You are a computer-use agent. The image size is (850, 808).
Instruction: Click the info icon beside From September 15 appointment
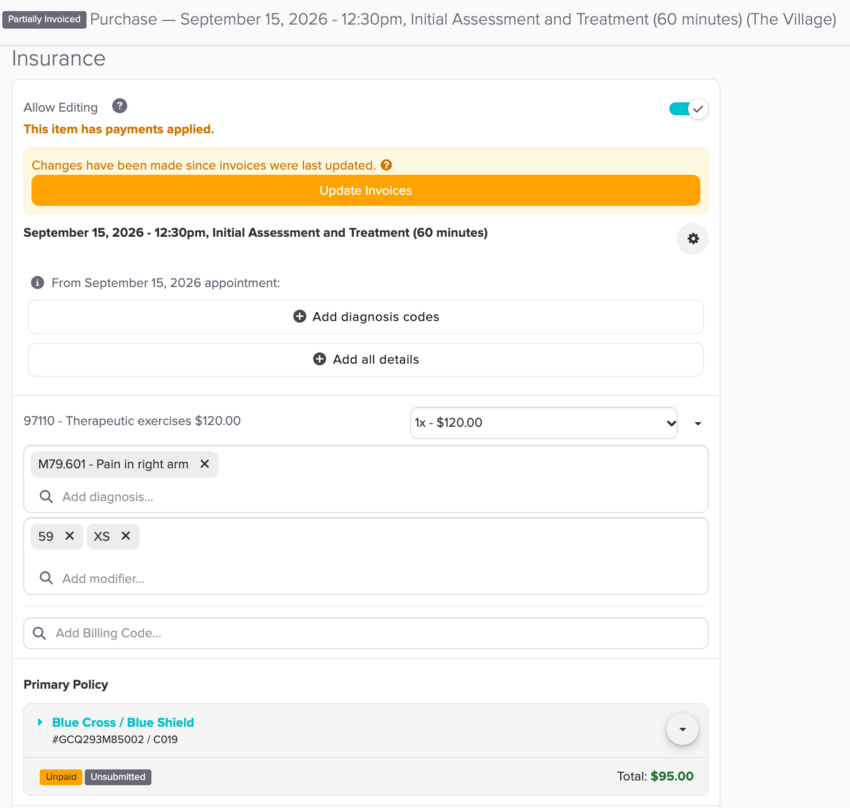[37, 283]
